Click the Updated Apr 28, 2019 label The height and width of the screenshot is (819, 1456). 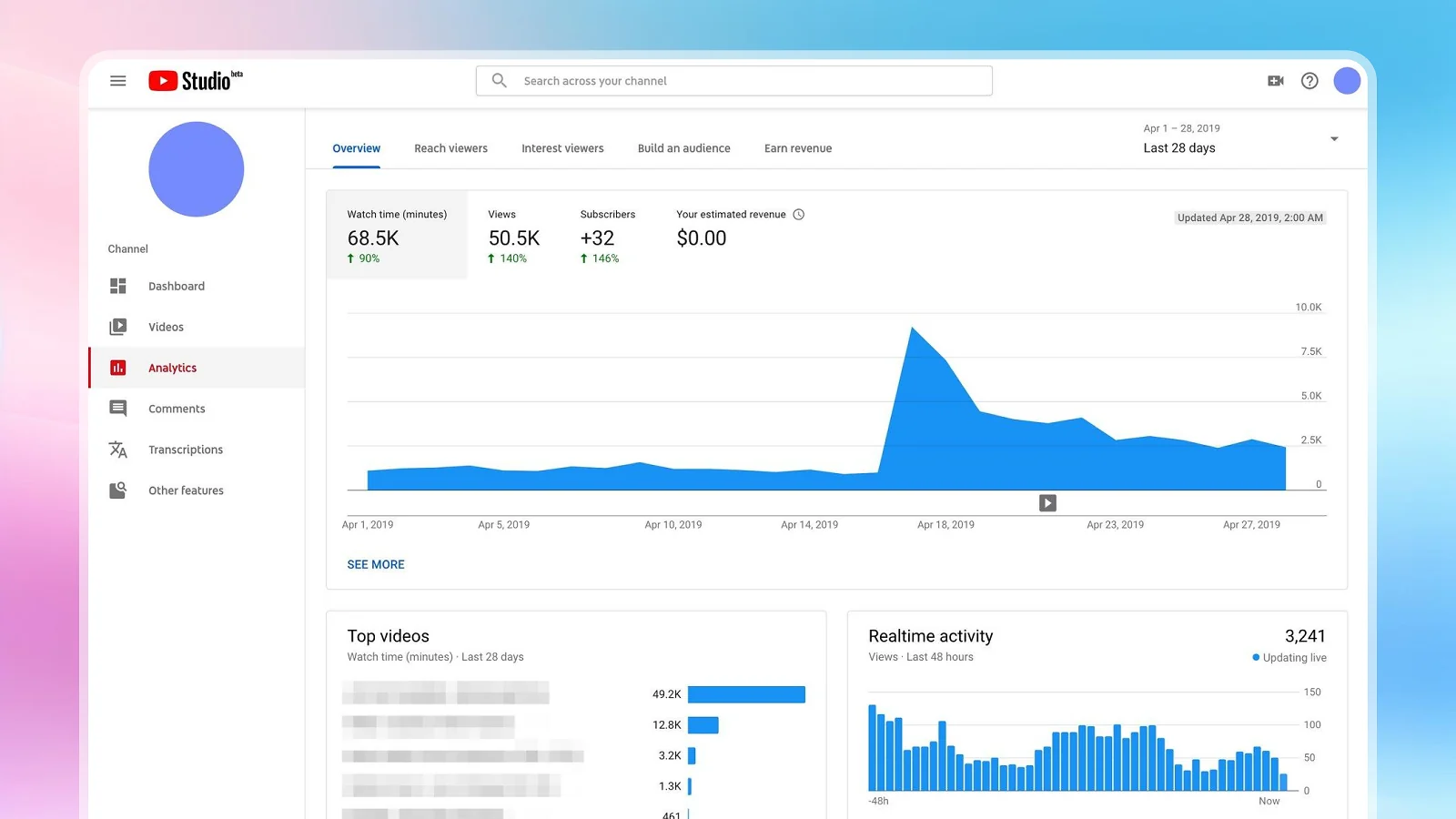pos(1250,217)
